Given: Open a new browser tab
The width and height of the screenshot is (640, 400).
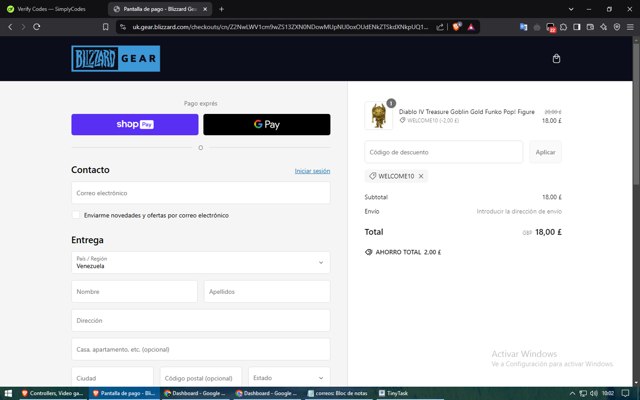Looking at the screenshot, I should point(221,9).
